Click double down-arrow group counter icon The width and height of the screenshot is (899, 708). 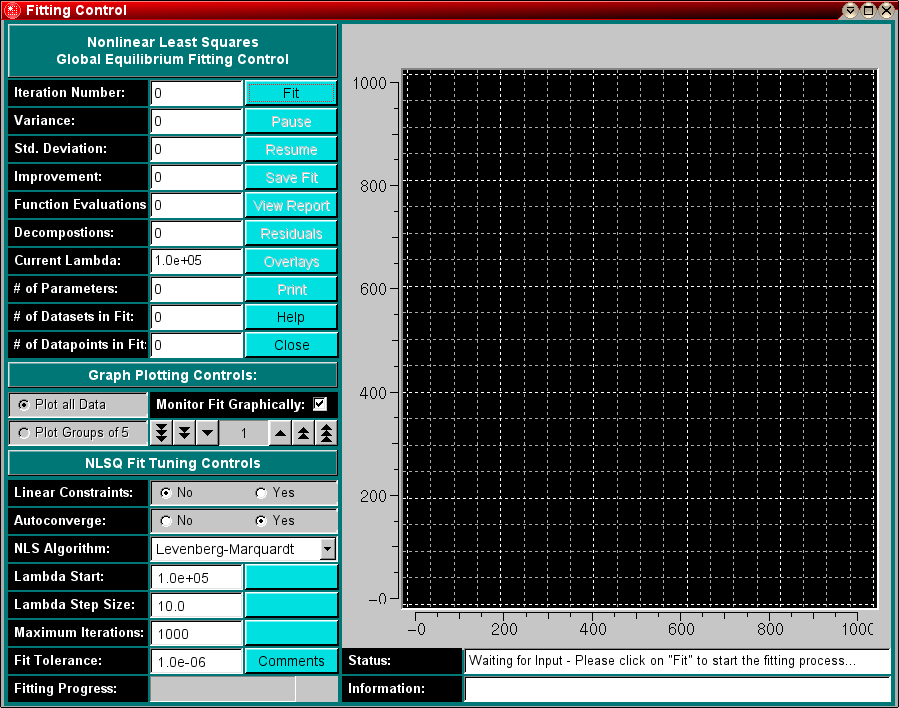pos(185,433)
